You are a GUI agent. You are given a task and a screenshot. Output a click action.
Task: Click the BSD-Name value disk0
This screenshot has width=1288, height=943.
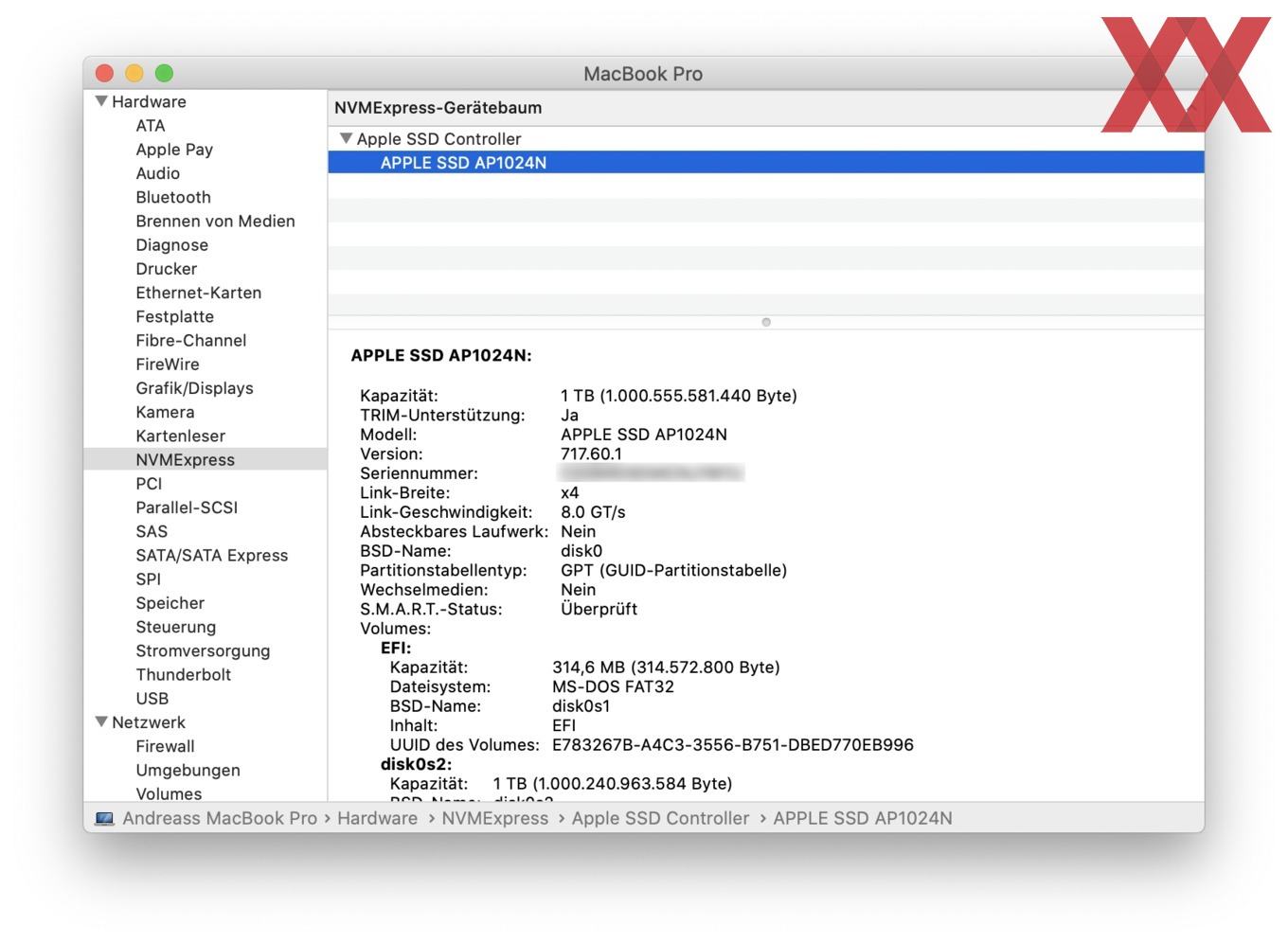point(581,551)
